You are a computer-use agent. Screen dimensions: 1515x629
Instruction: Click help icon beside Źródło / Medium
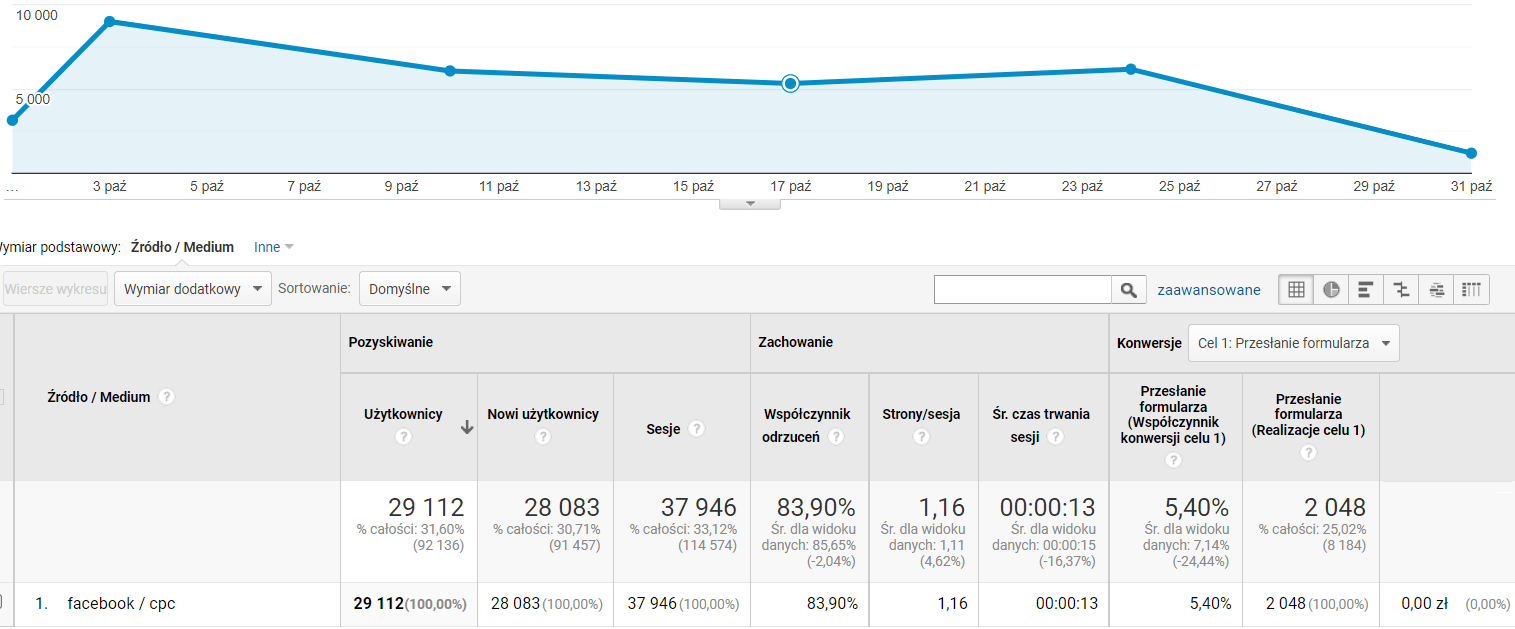[167, 397]
